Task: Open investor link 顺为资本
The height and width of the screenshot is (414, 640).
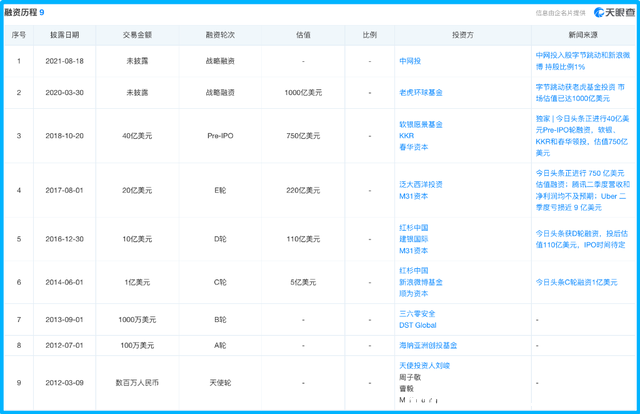Action: 413,294
